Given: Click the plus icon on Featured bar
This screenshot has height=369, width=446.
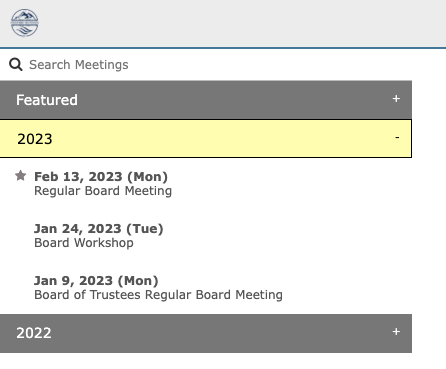Looking at the screenshot, I should (x=396, y=99).
